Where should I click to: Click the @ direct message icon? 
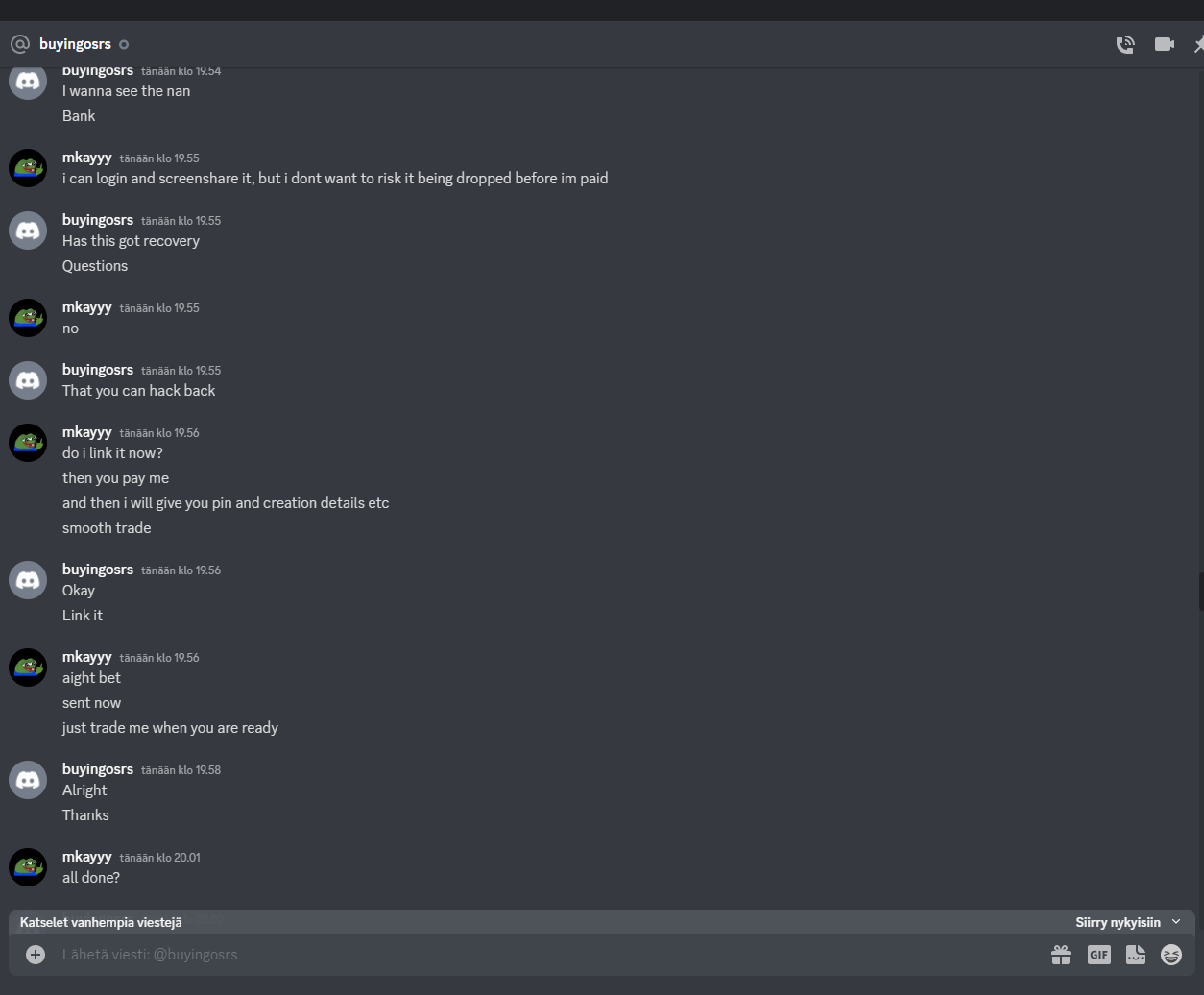[x=20, y=44]
